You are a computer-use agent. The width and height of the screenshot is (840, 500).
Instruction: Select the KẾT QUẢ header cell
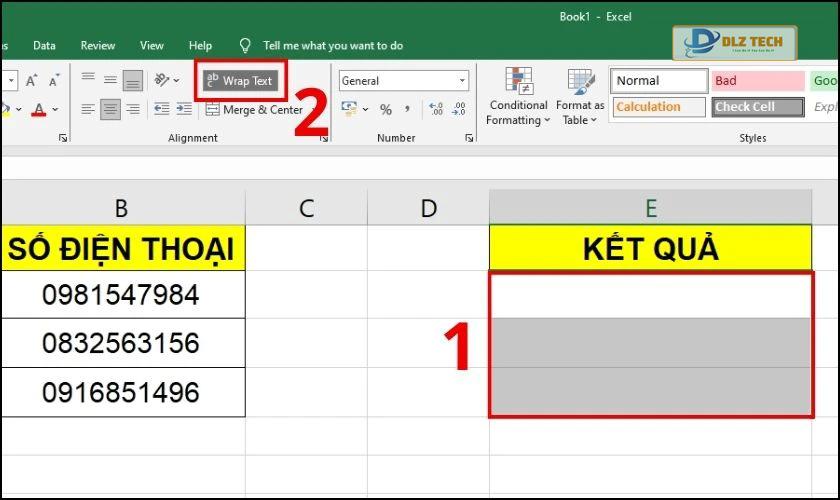(651, 248)
